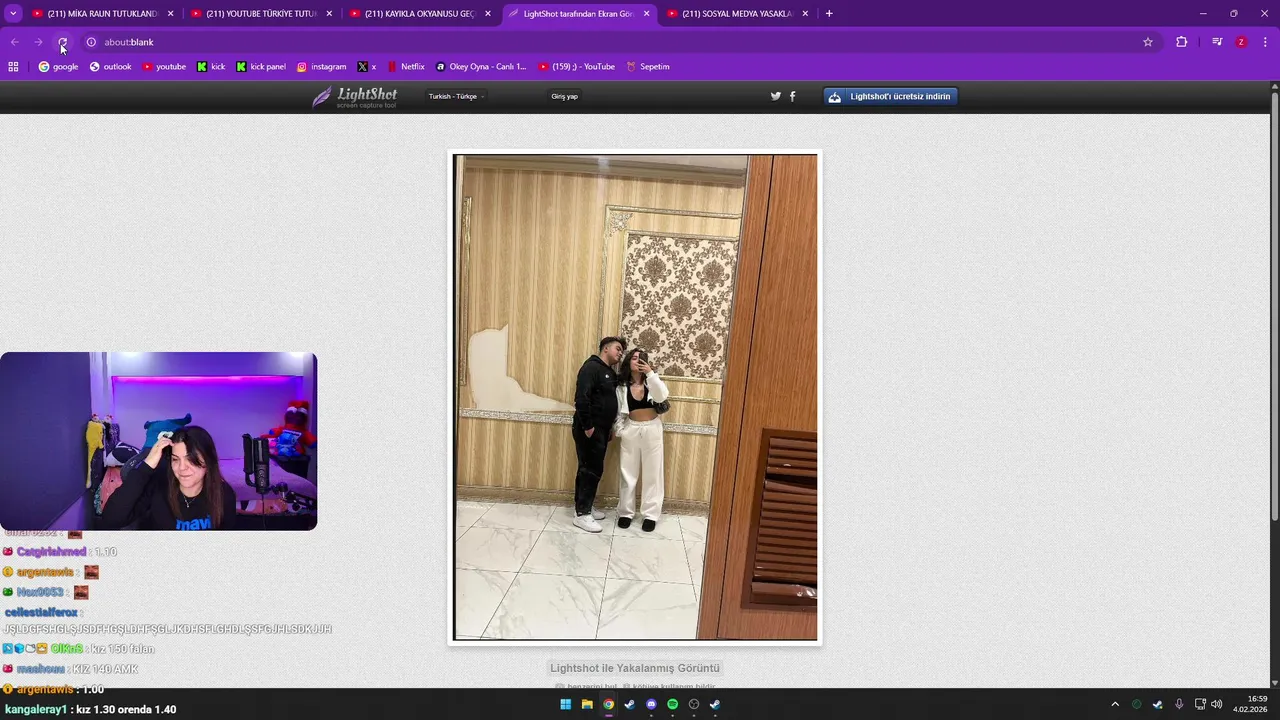The width and height of the screenshot is (1280, 720).
Task: Close the SOSYAL MEDYA YASAKLA tab
Action: 806,13
